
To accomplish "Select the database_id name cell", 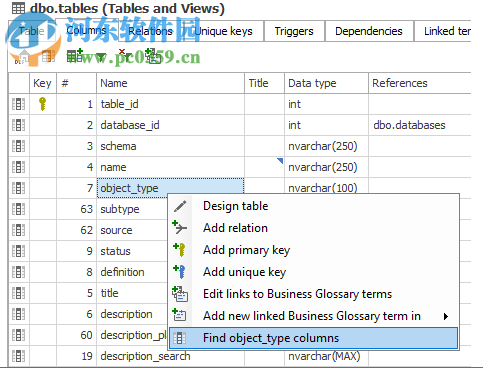I will pos(170,125).
